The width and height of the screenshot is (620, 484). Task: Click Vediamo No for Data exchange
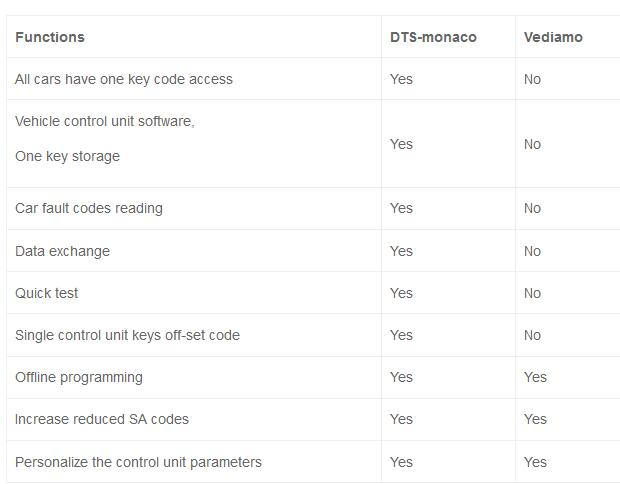click(532, 251)
